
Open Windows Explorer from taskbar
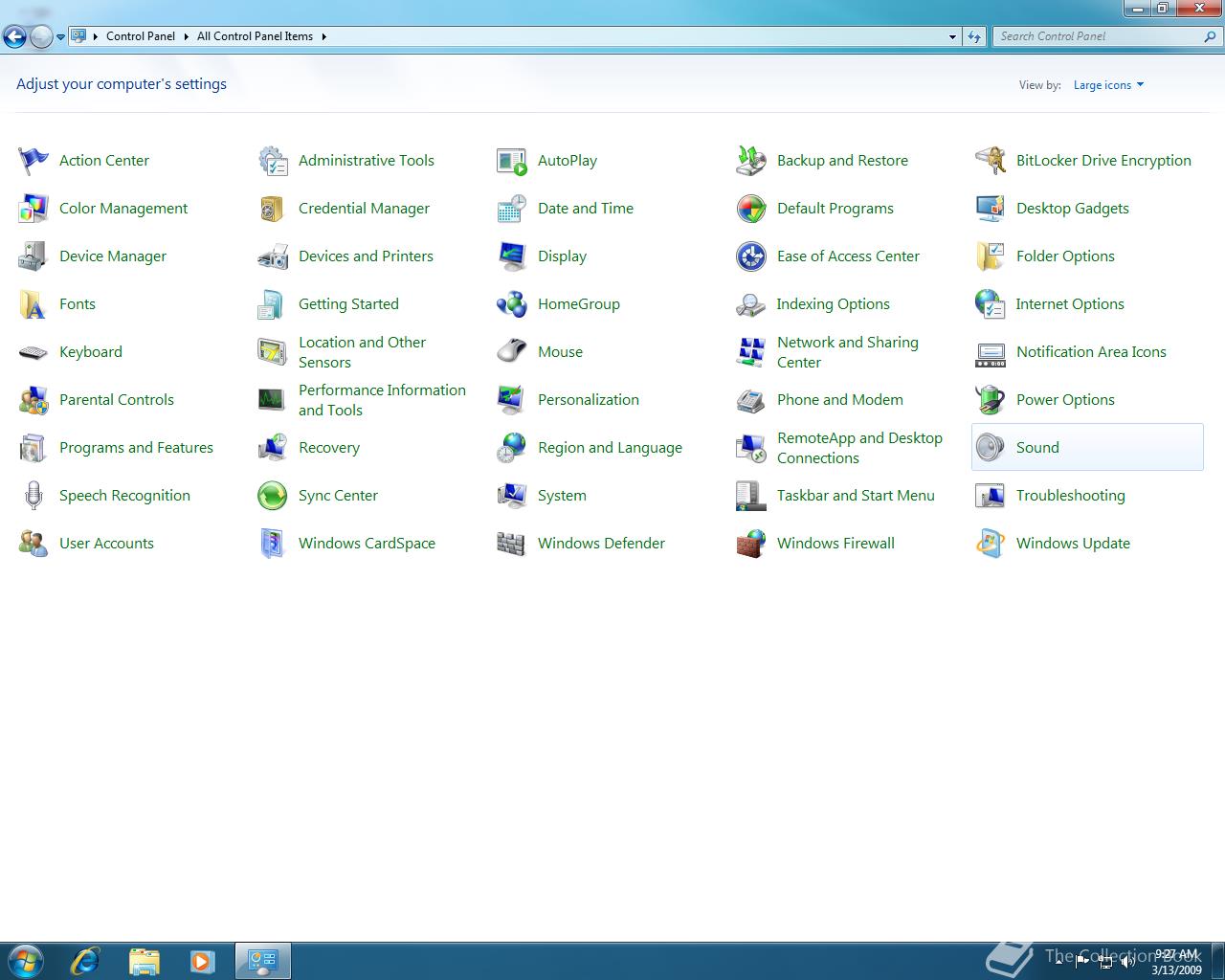[144, 961]
